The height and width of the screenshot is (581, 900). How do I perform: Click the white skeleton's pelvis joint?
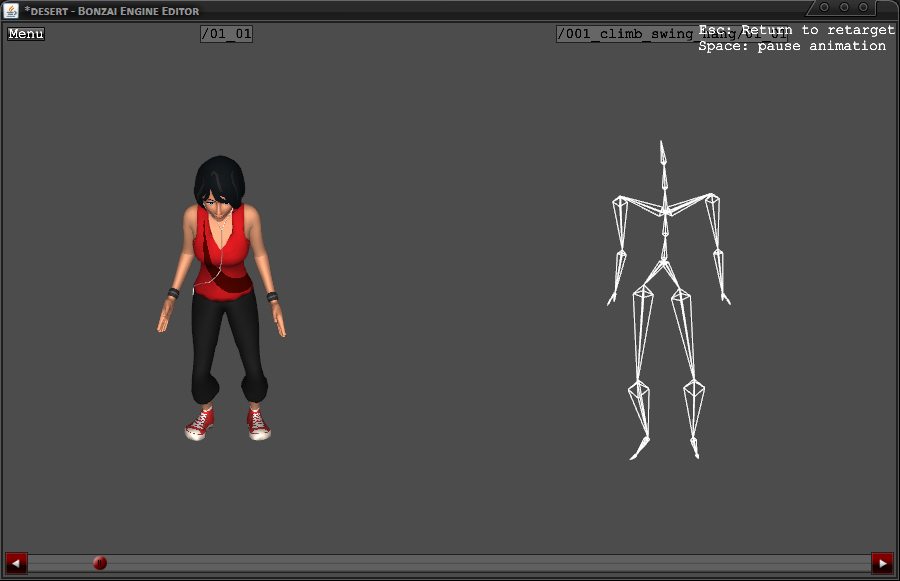click(663, 263)
